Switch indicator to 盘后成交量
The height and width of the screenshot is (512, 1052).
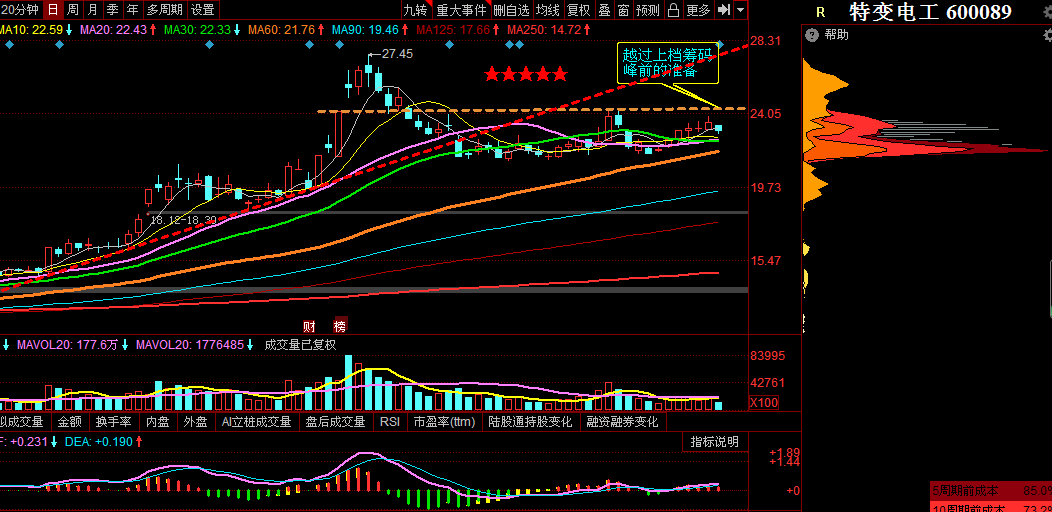(x=335, y=422)
